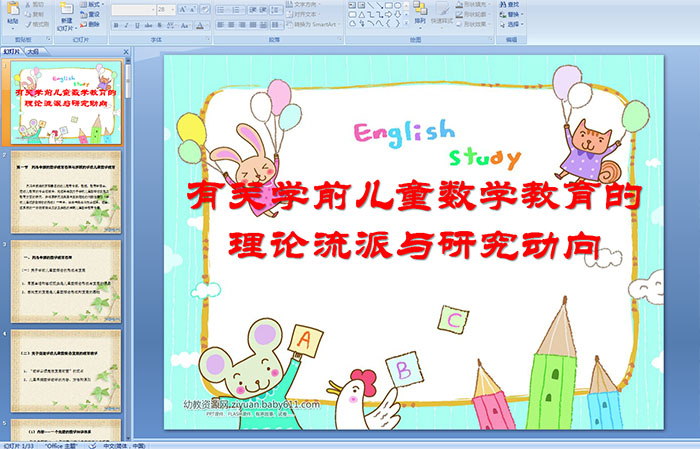The height and width of the screenshot is (449, 700).
Task: Open Shape Effects (形状效果)
Action: click(474, 24)
